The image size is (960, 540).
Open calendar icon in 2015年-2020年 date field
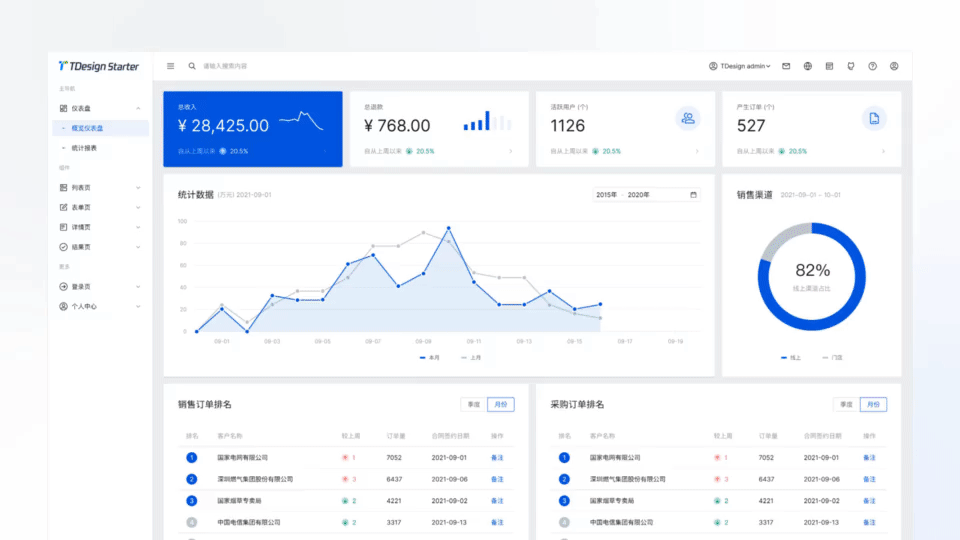pyautogui.click(x=693, y=195)
